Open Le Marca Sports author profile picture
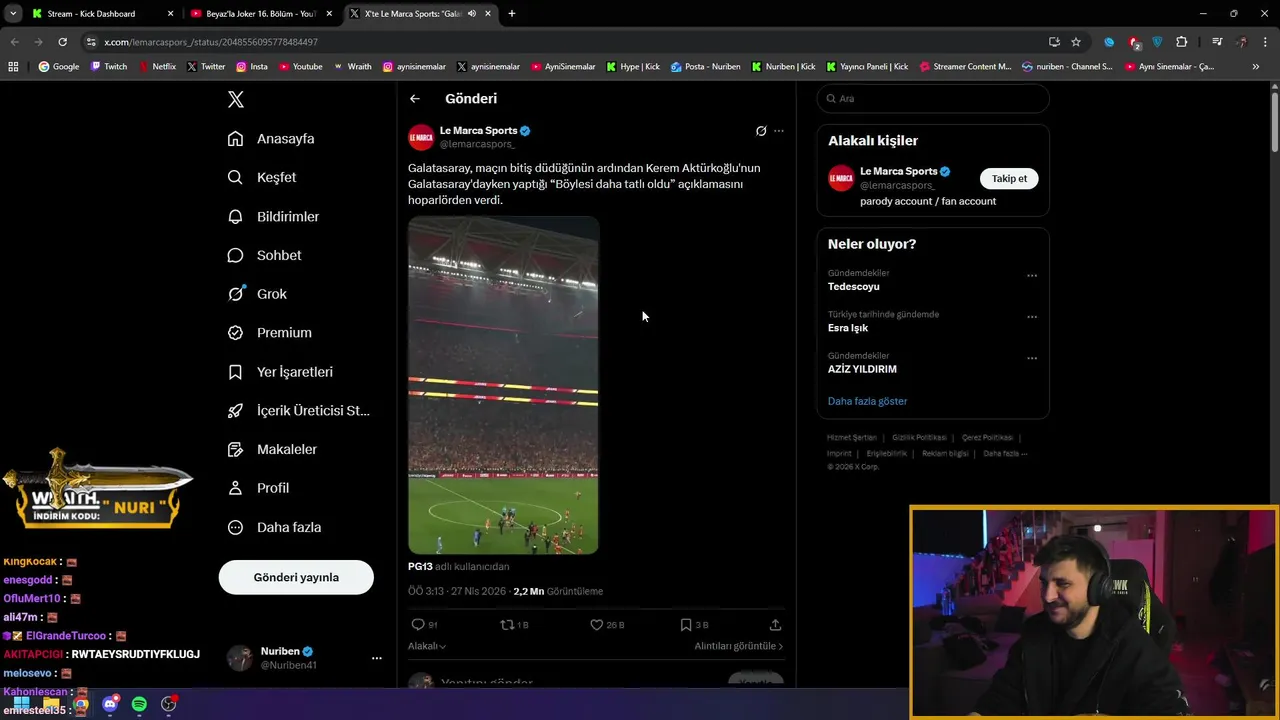The image size is (1280, 720). [x=421, y=137]
